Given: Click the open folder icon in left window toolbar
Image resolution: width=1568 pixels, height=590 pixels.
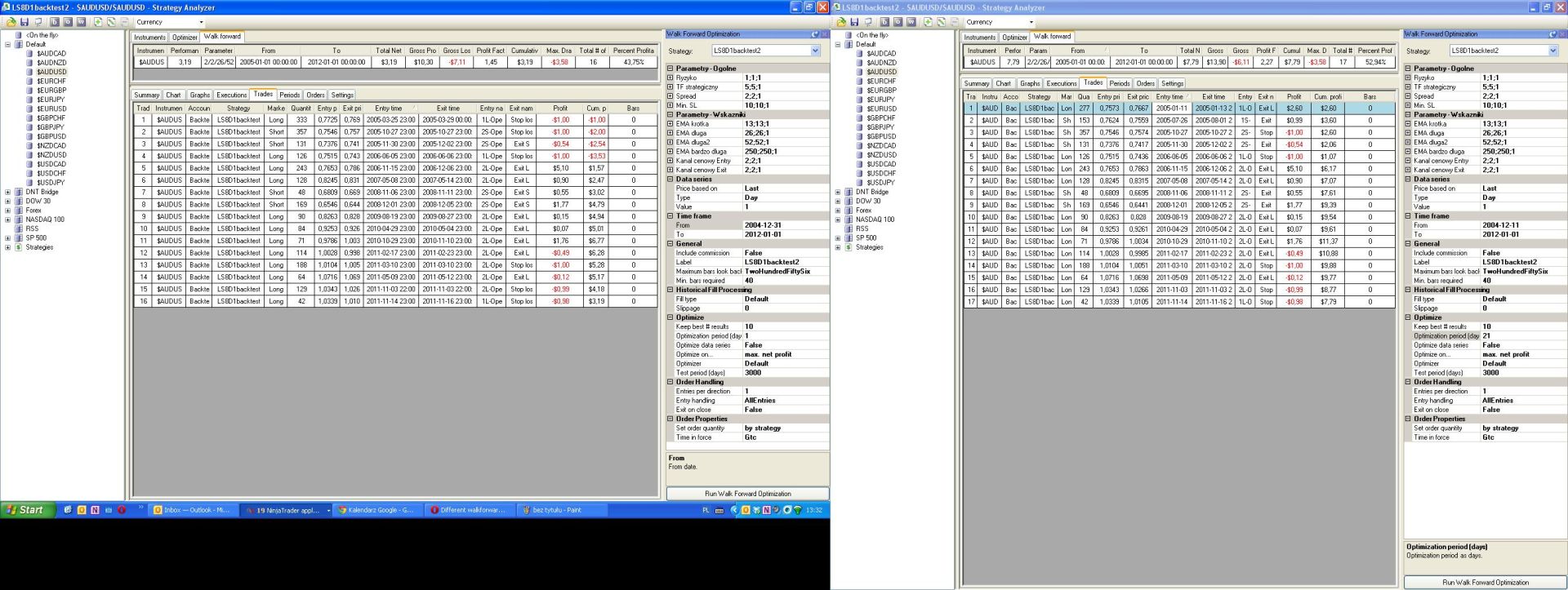Looking at the screenshot, I should [11, 22].
